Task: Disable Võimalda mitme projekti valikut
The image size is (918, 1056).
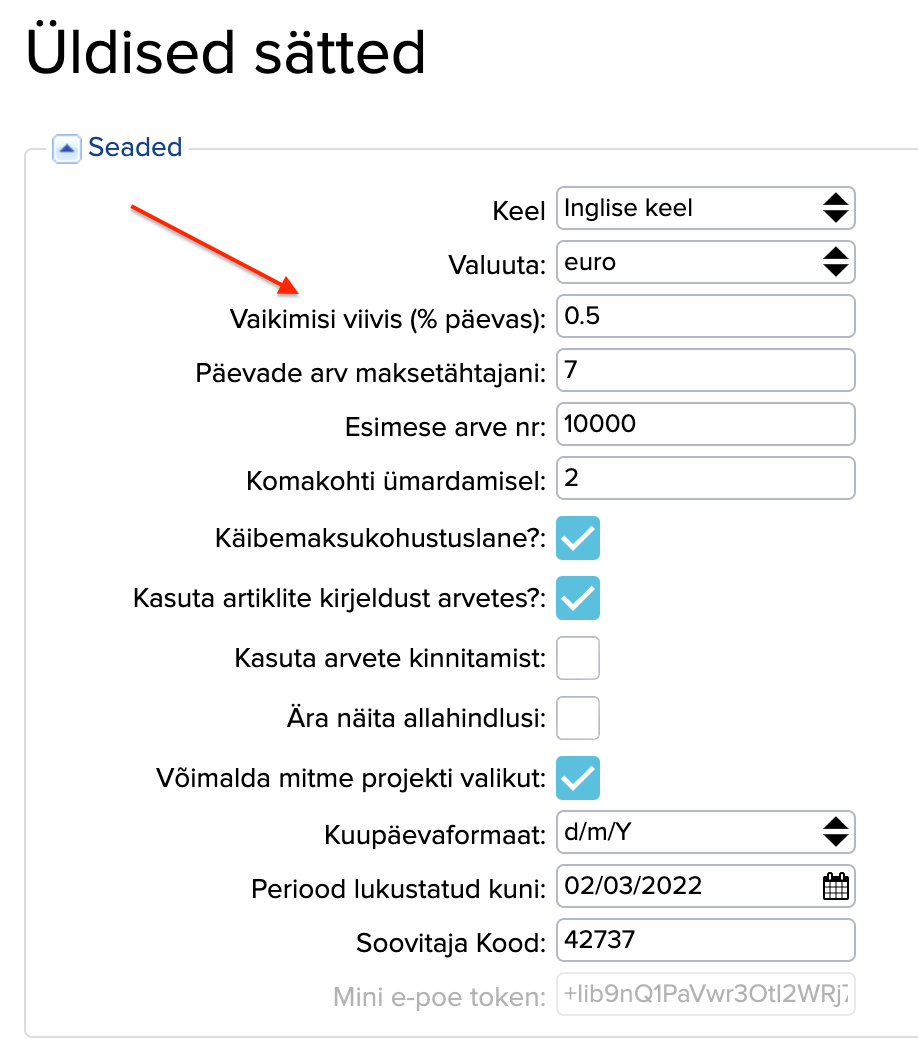Action: click(578, 778)
